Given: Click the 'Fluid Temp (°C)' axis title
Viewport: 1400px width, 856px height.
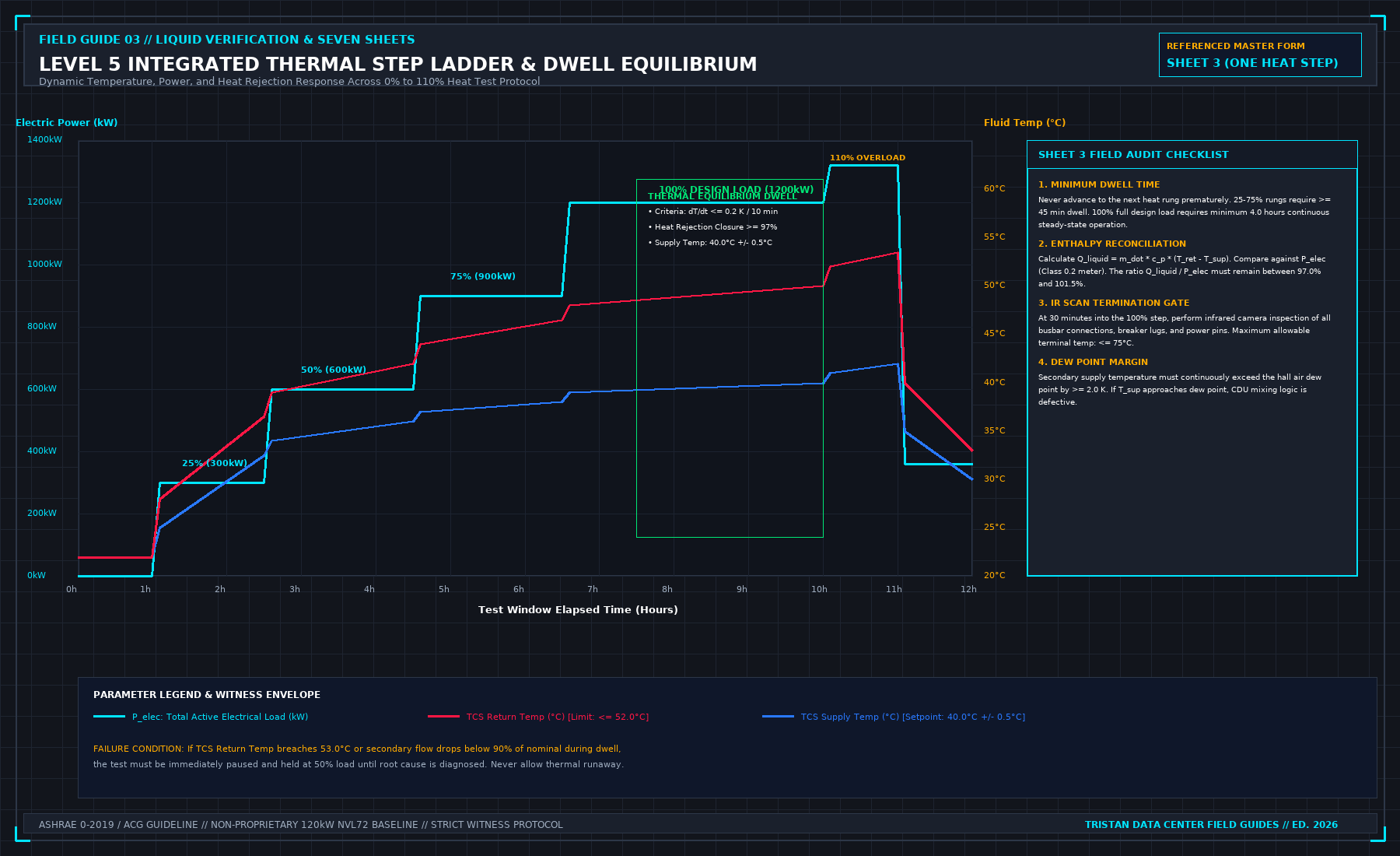Looking at the screenshot, I should tap(1024, 123).
